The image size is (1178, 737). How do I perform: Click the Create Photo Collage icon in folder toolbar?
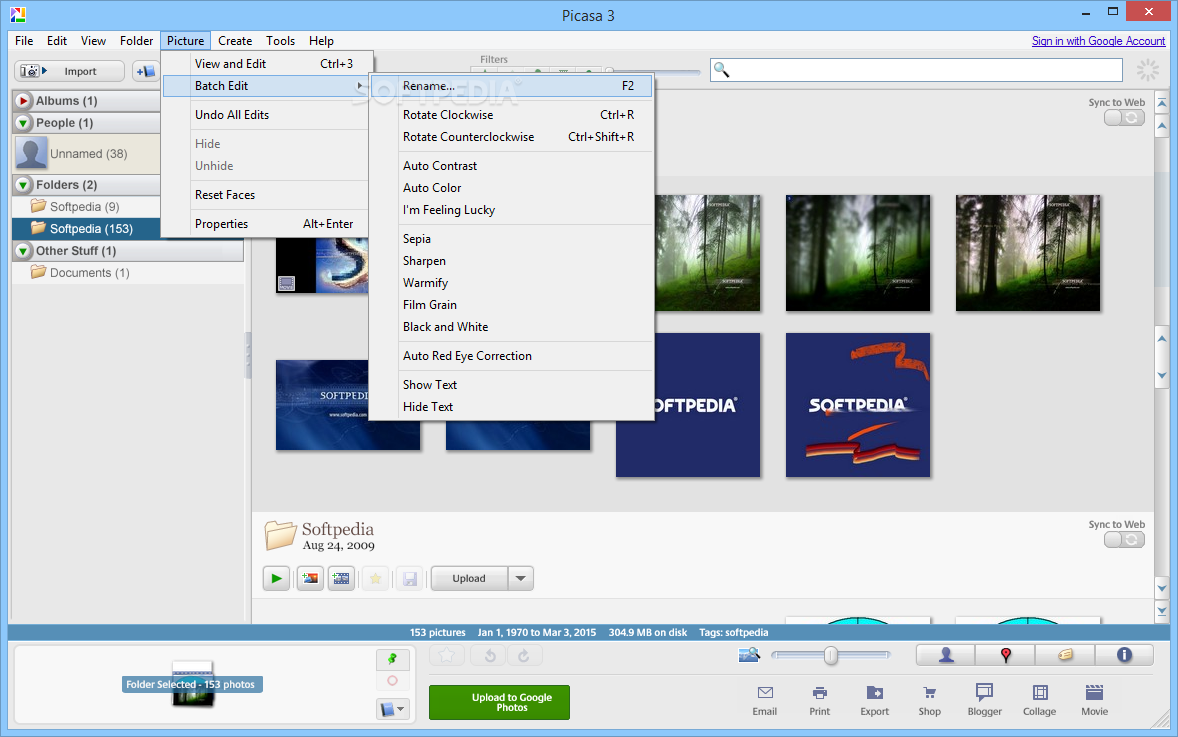[x=310, y=578]
